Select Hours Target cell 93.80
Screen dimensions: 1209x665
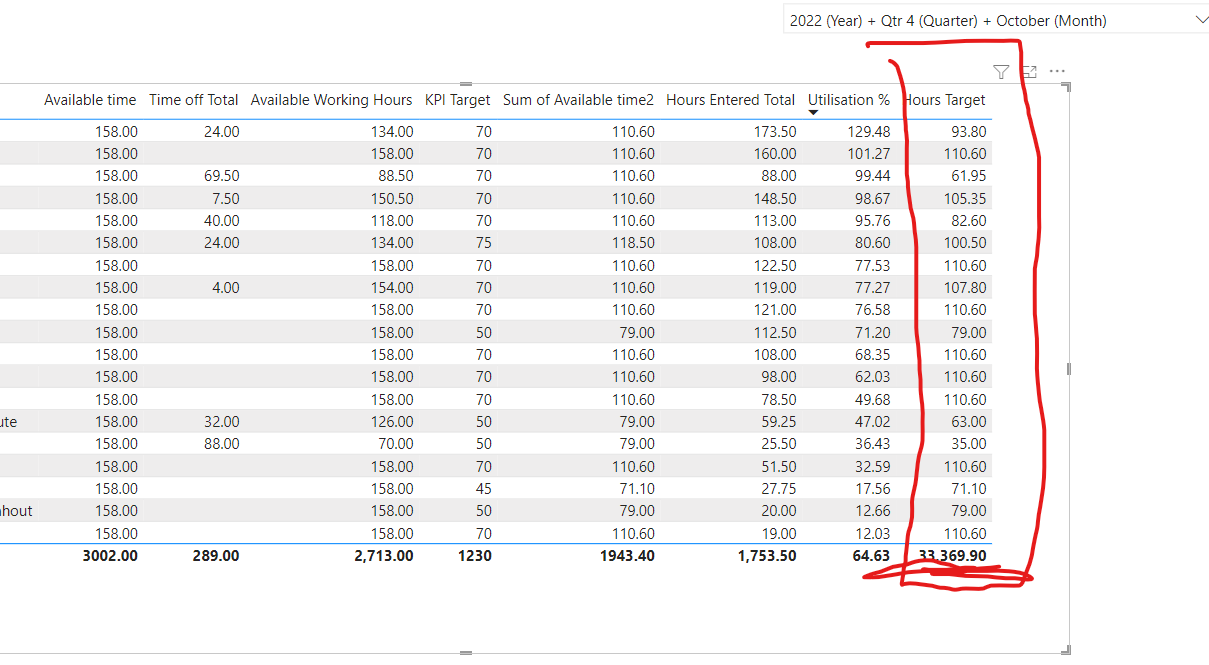point(969,131)
